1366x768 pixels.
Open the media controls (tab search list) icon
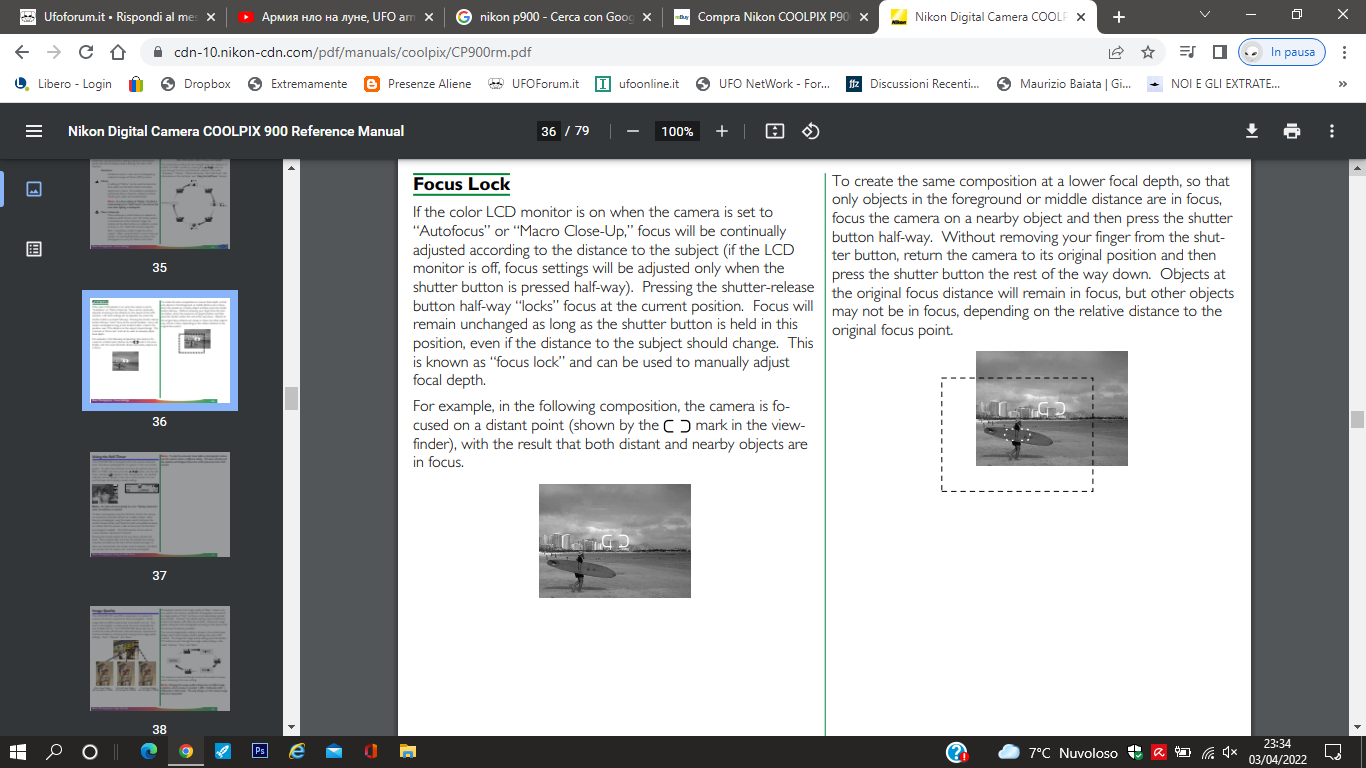tap(1187, 52)
